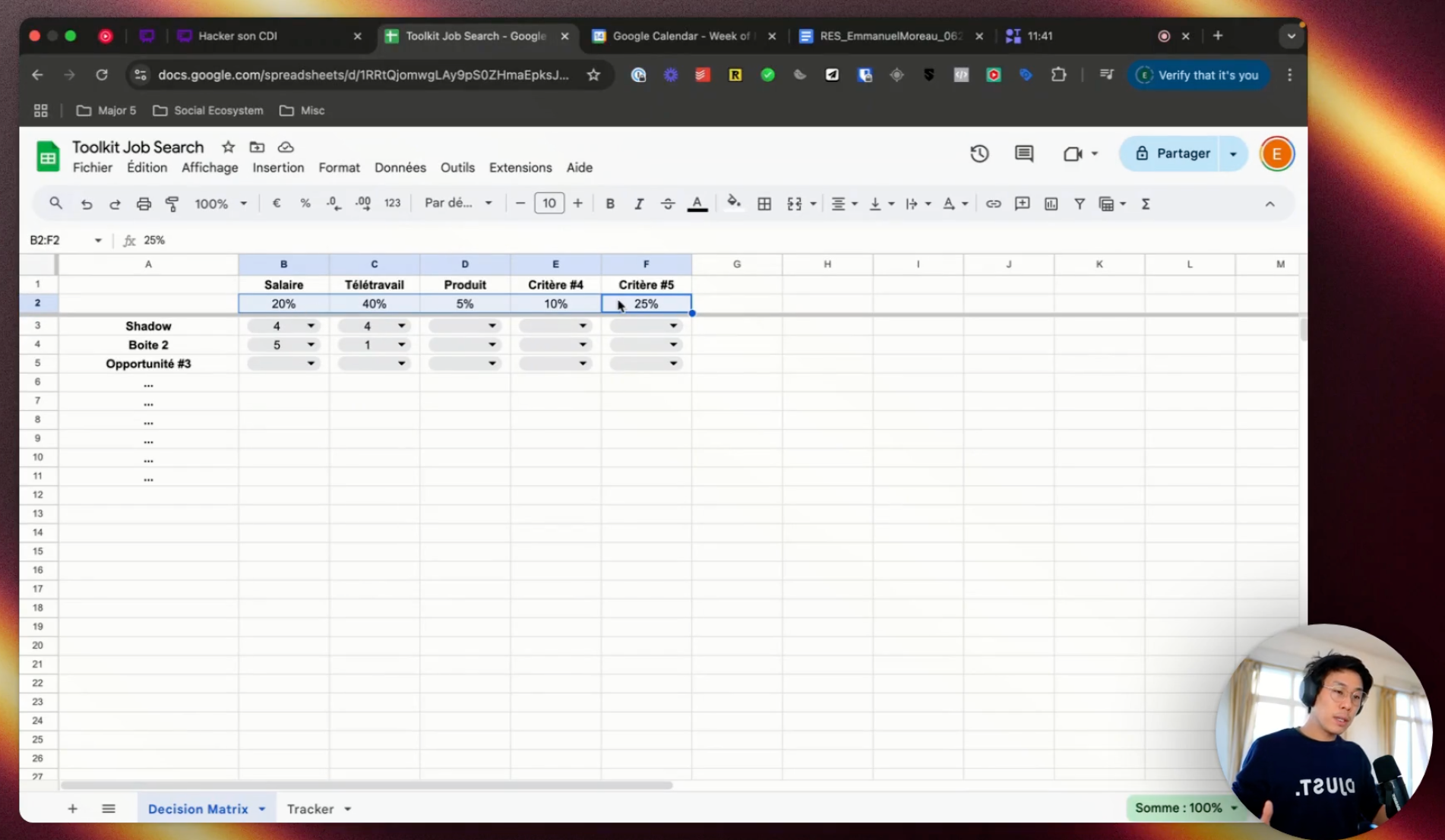
Task: Open the Fichier menu
Action: [92, 168]
